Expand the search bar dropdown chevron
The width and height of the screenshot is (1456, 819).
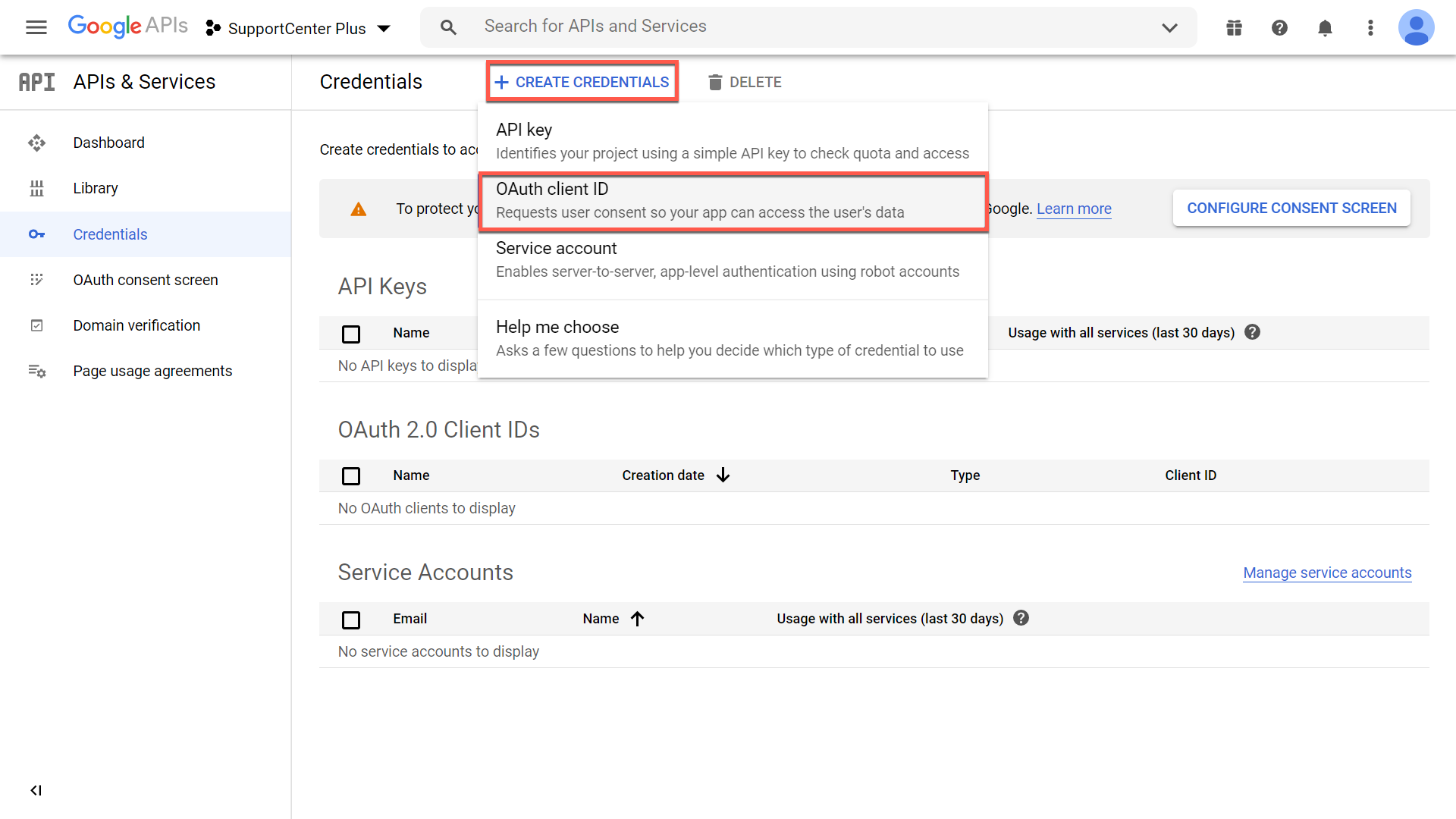tap(1169, 28)
